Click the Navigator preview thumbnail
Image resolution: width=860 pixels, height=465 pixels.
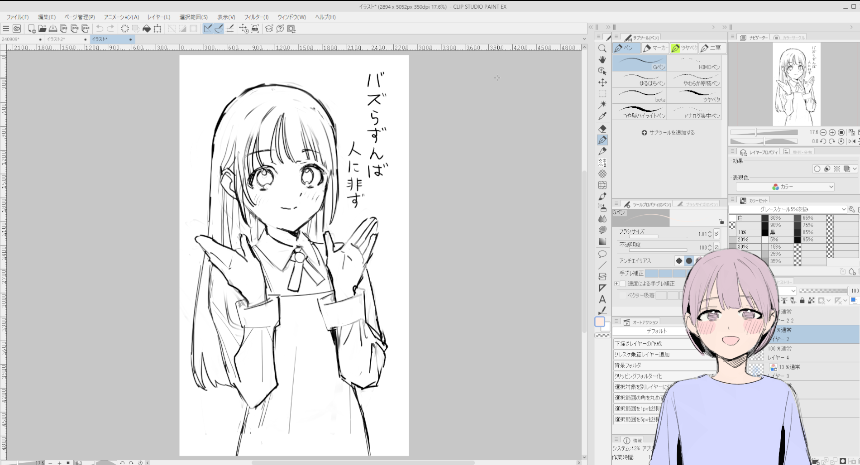click(x=796, y=84)
